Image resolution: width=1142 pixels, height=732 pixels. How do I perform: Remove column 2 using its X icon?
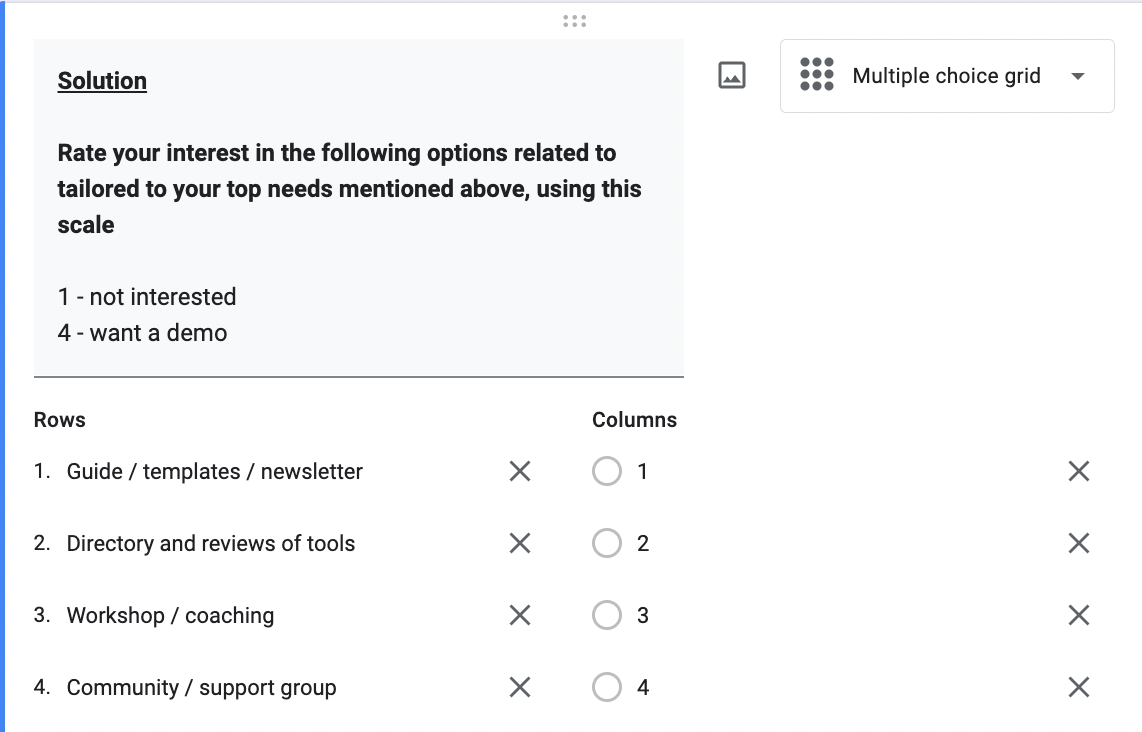(1078, 543)
